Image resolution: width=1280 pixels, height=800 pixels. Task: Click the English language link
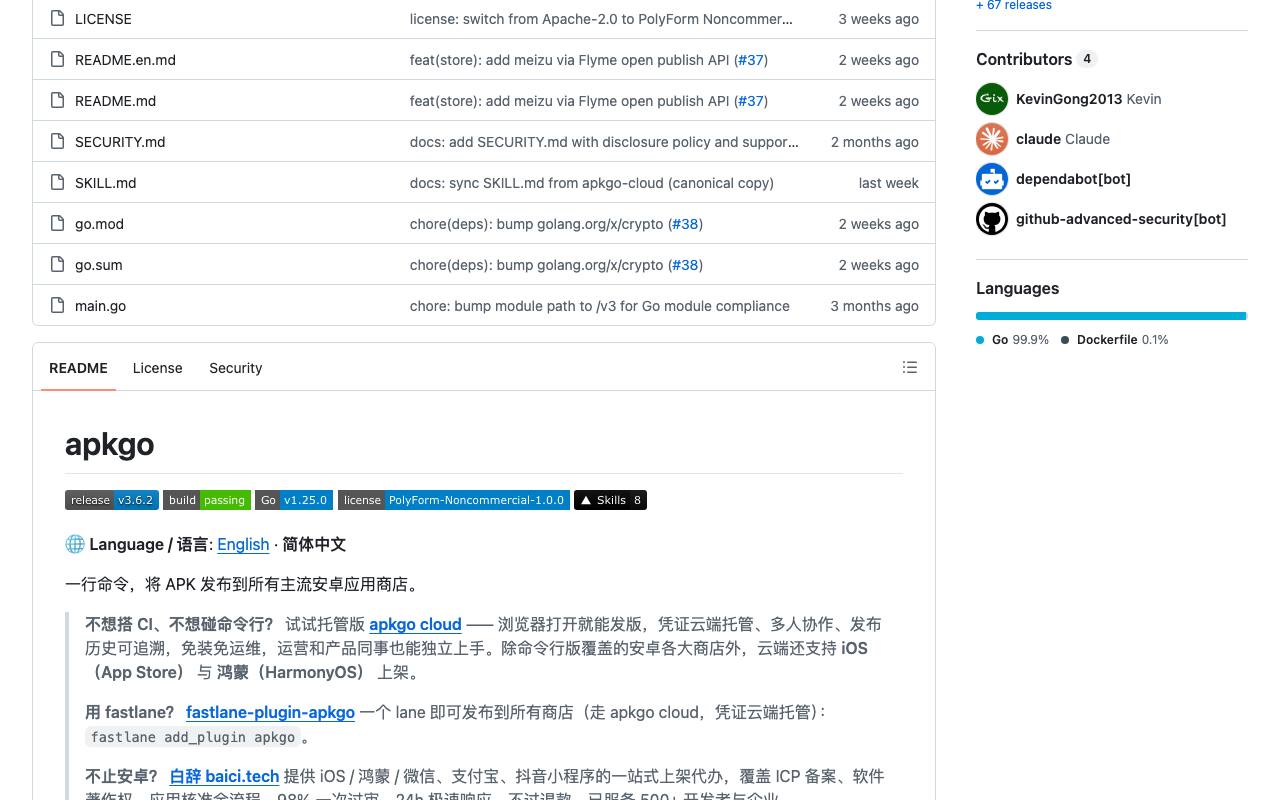click(243, 544)
